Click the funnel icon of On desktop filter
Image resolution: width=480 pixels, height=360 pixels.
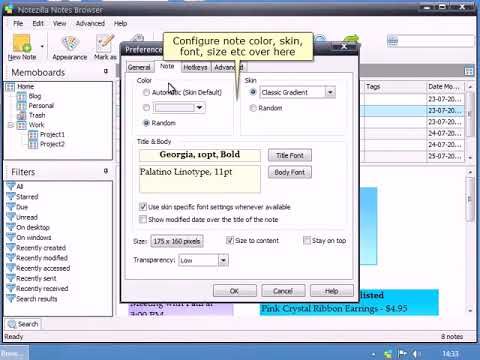tap(11, 227)
